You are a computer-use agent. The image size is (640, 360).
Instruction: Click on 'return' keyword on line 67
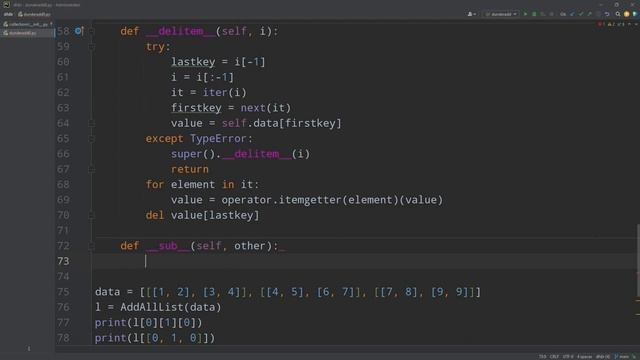(190, 169)
